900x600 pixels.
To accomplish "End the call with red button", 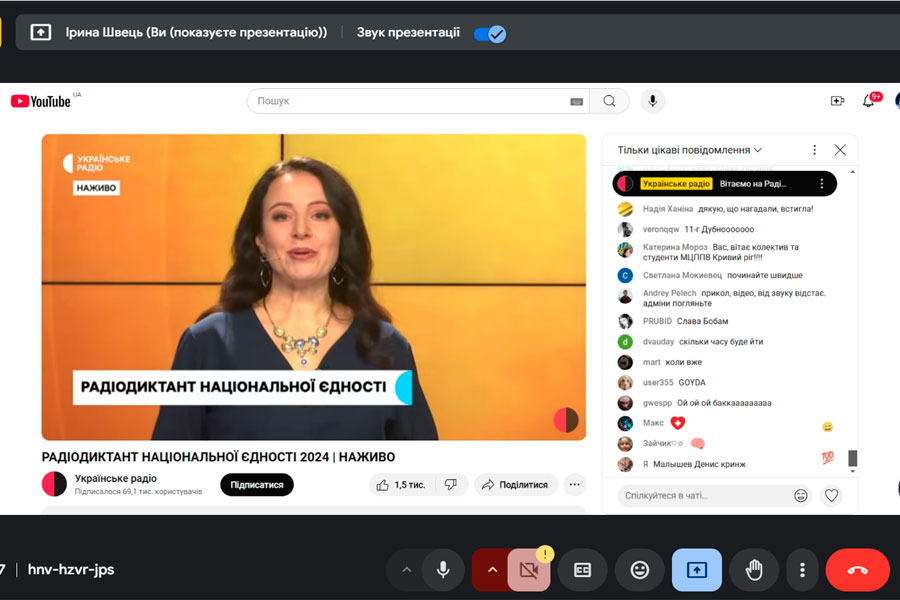I will point(857,570).
